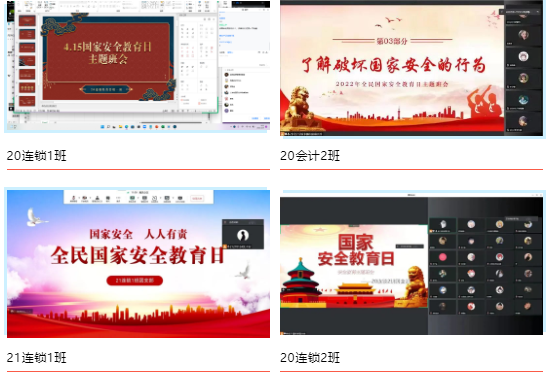This screenshot has width=551, height=374.
Task: Click the red-outlined end meeting button
Action: (x=197, y=199)
